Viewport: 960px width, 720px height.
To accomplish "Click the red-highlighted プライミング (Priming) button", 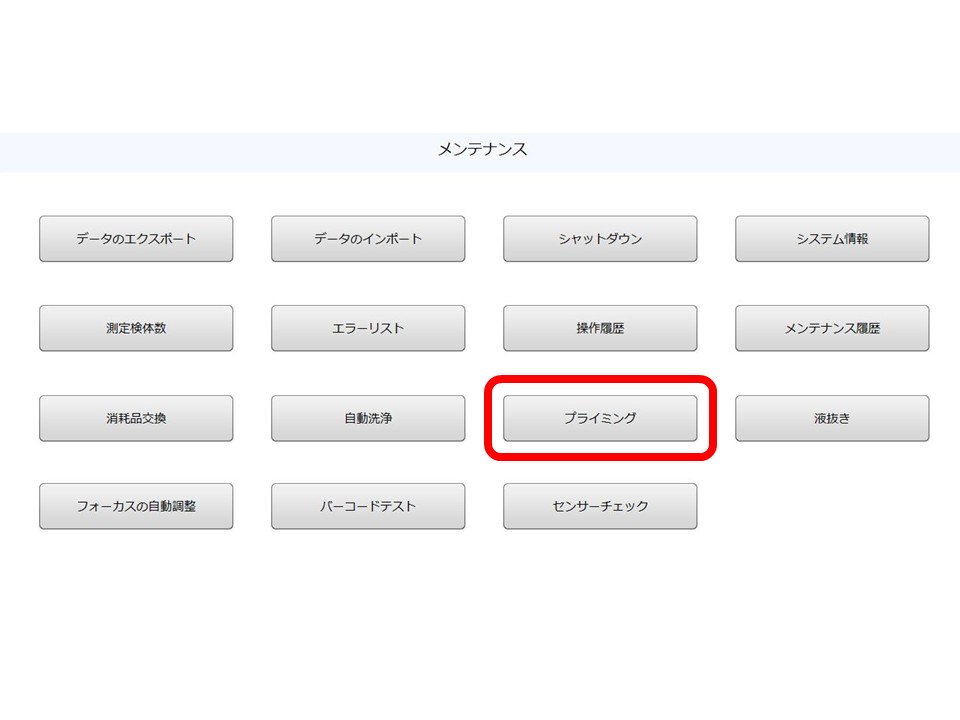I will 600,417.
